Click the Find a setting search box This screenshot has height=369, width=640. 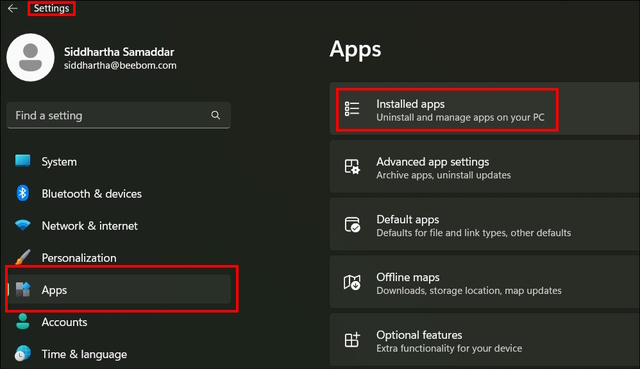click(118, 116)
